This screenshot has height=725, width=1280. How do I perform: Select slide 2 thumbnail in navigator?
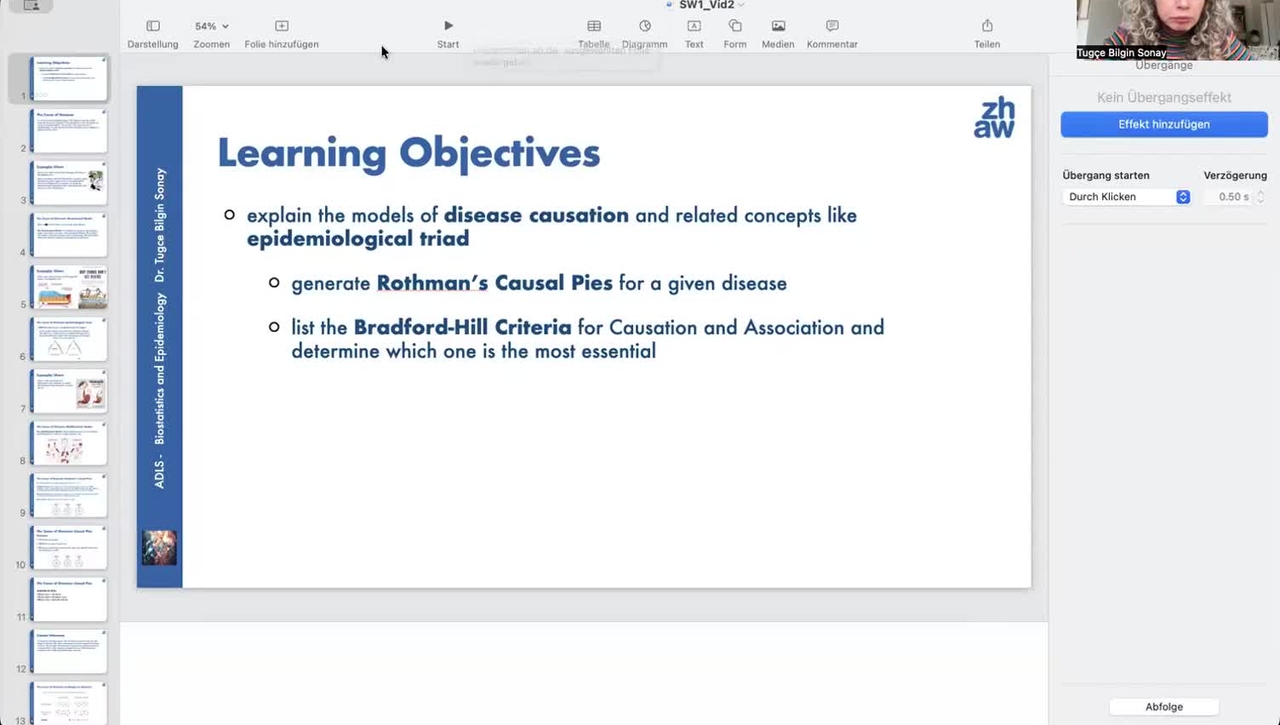(x=69, y=131)
